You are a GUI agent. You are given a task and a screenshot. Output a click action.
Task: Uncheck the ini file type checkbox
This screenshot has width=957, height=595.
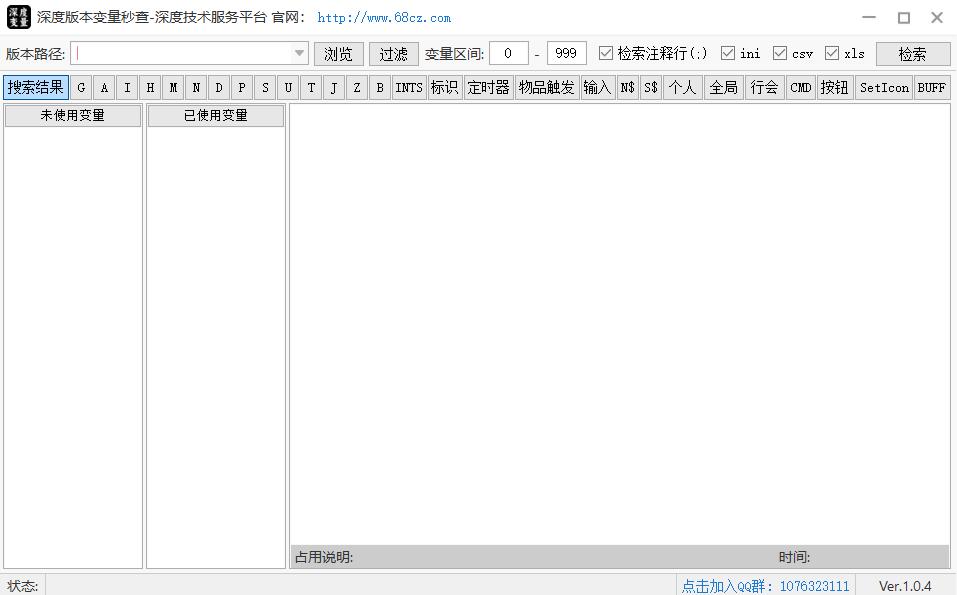pos(728,53)
